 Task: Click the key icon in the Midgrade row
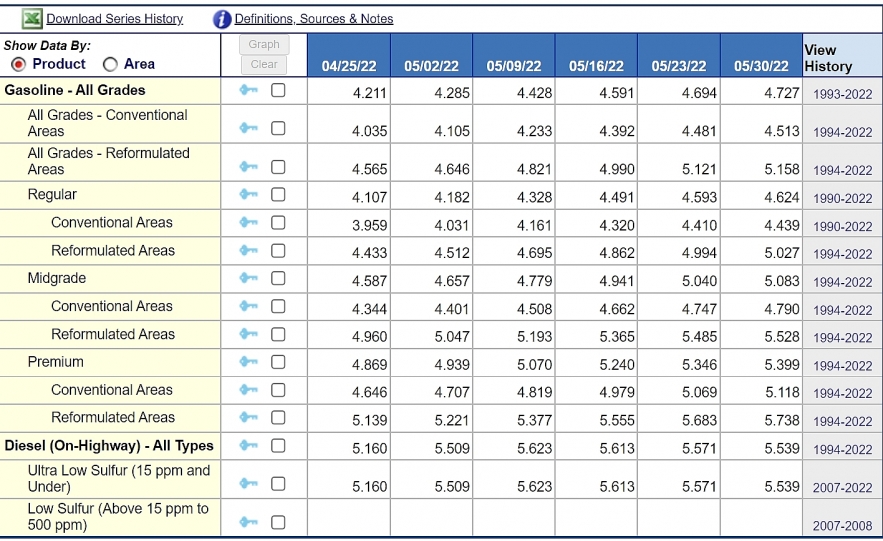(x=249, y=279)
